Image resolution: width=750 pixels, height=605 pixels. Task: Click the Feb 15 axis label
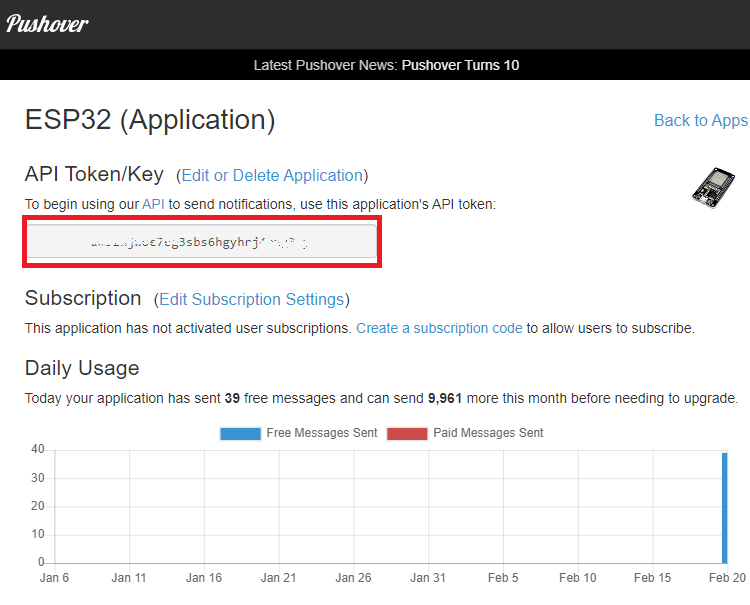coord(652,578)
